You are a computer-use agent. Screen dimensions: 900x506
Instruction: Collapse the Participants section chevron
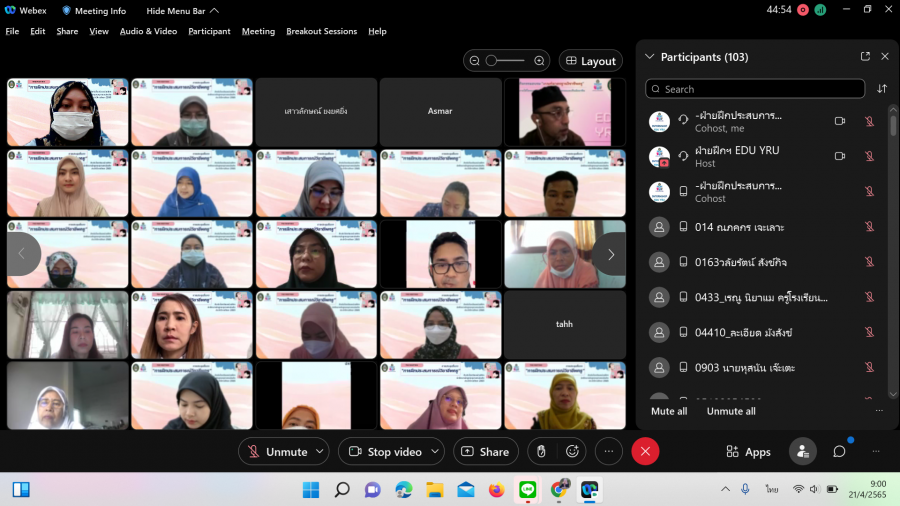click(x=650, y=57)
